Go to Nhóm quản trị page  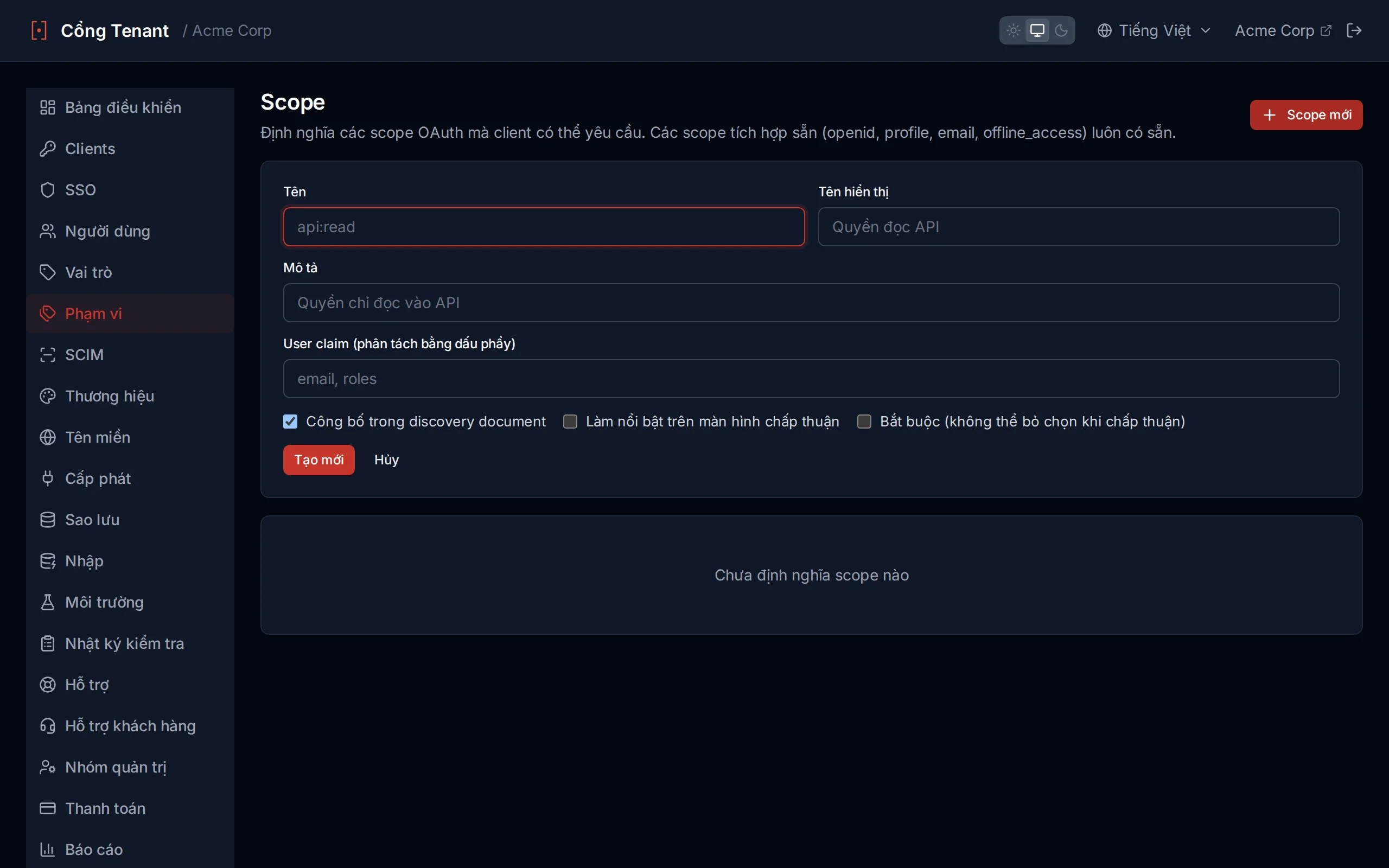[x=130, y=767]
